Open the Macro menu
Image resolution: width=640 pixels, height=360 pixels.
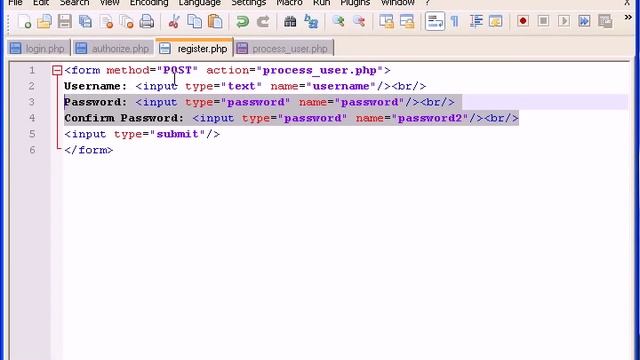point(289,3)
